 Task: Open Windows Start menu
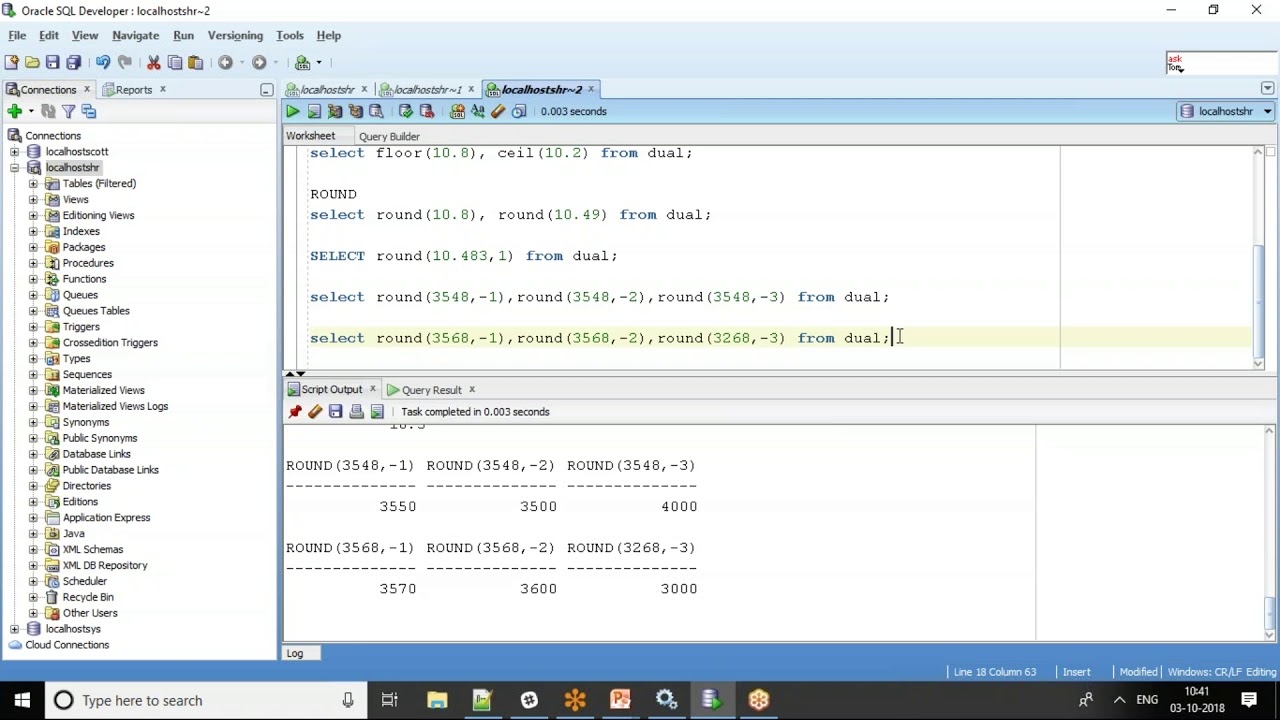(22, 700)
